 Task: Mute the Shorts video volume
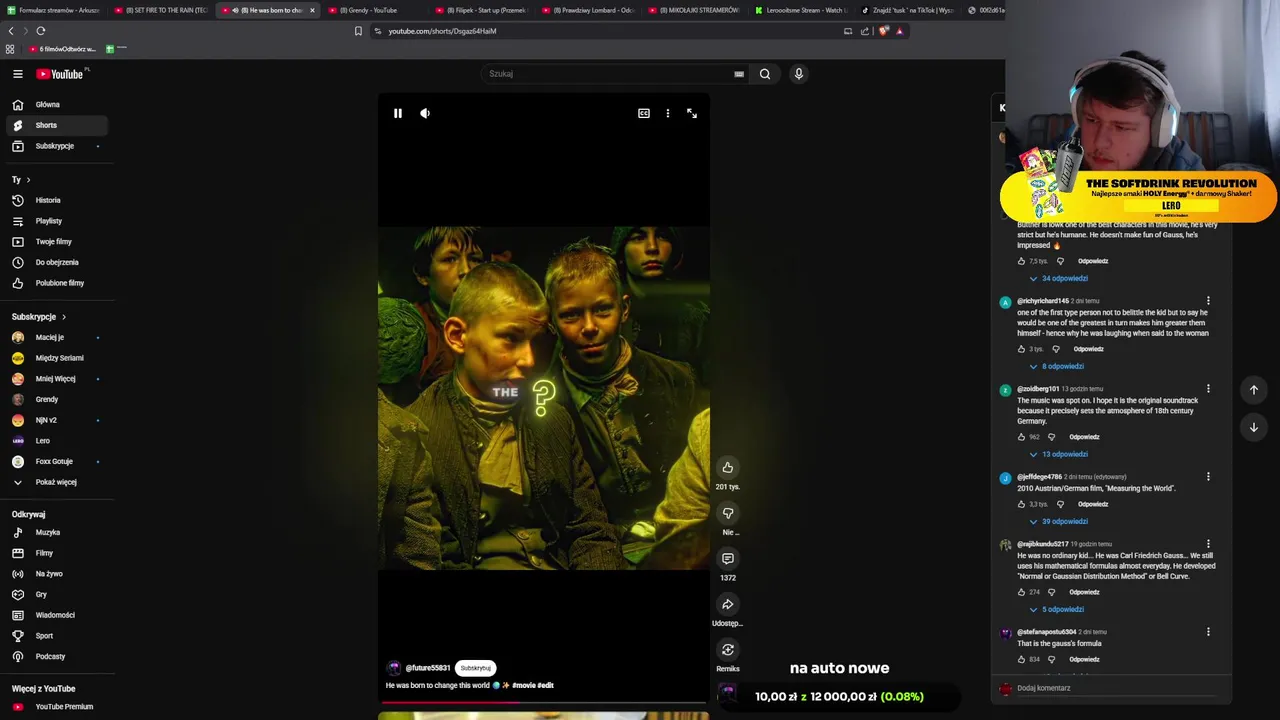425,113
